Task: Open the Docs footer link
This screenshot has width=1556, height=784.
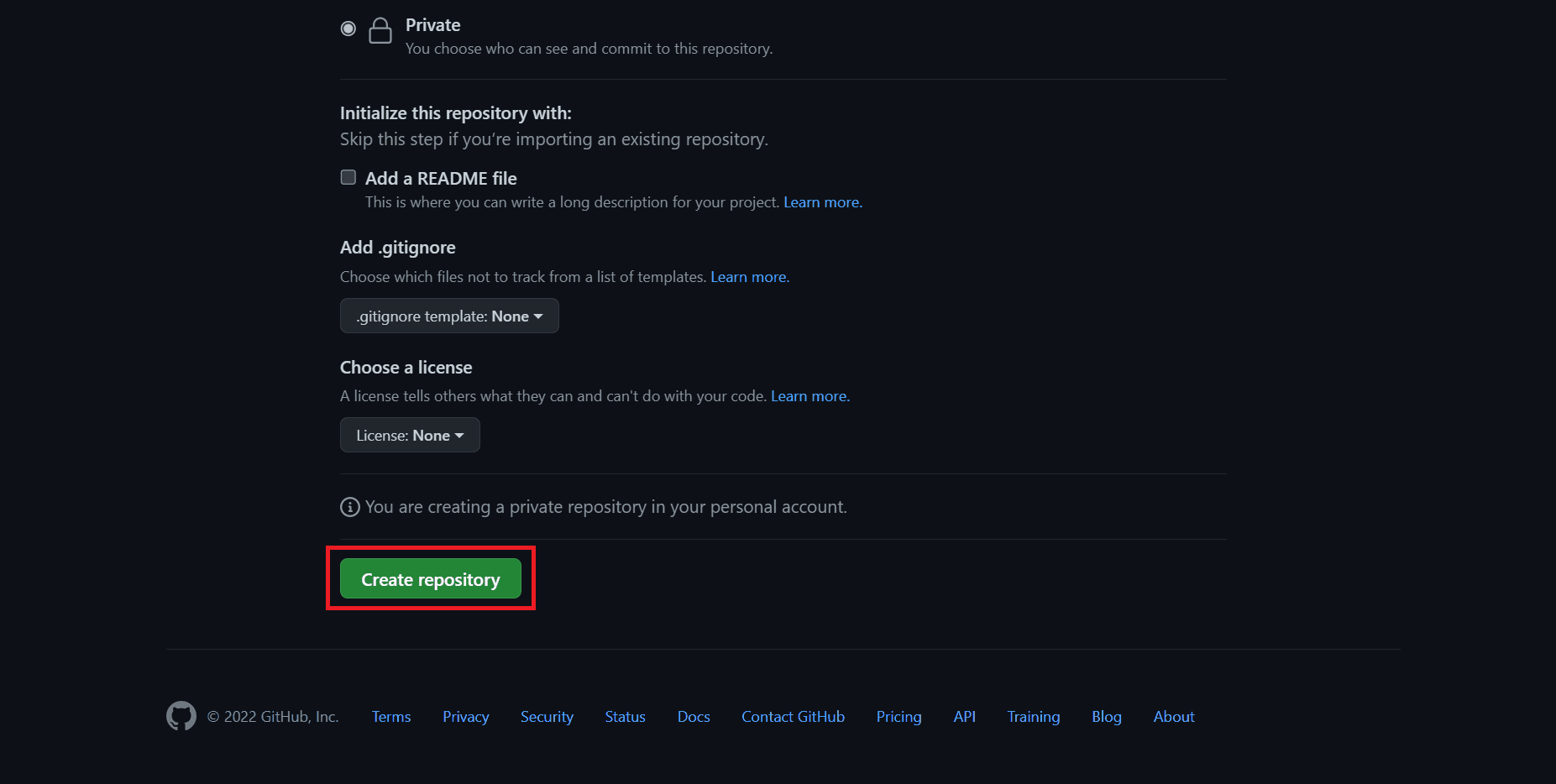Action: [x=694, y=717]
